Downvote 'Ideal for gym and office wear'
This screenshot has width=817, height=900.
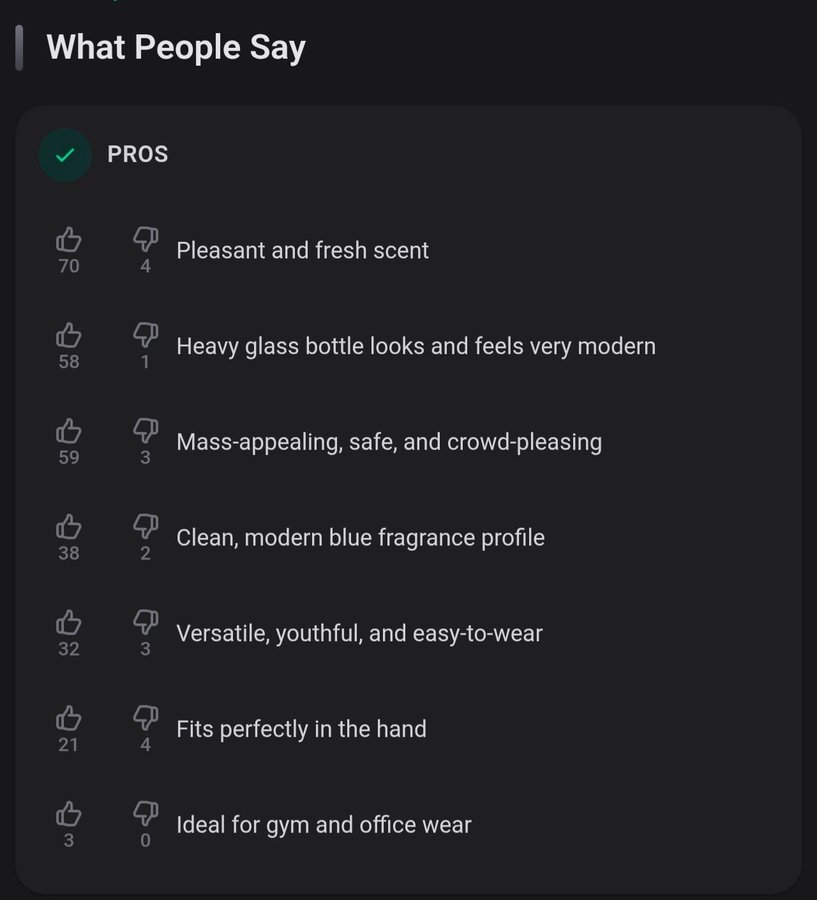[146, 814]
